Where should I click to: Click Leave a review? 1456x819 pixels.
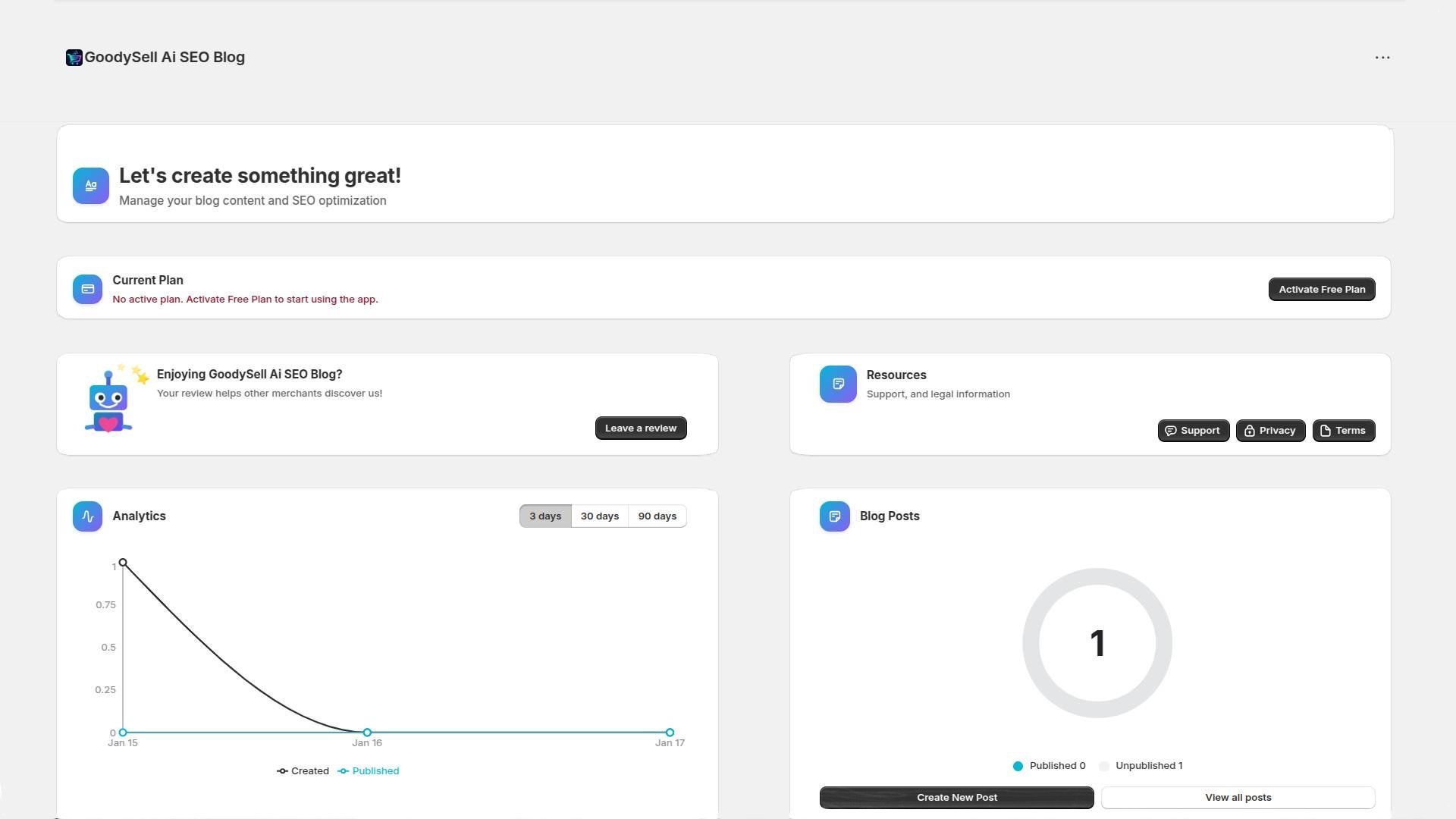click(x=640, y=428)
